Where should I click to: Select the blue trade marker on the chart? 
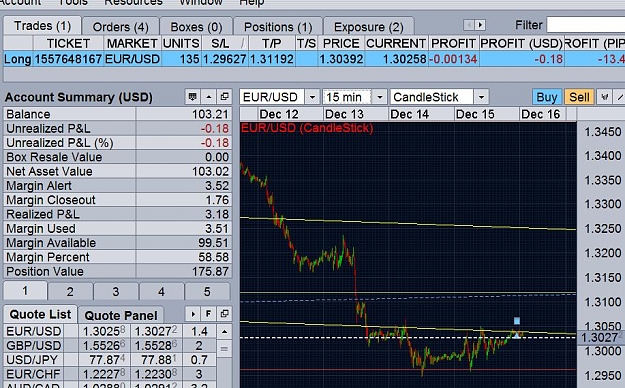point(517,321)
